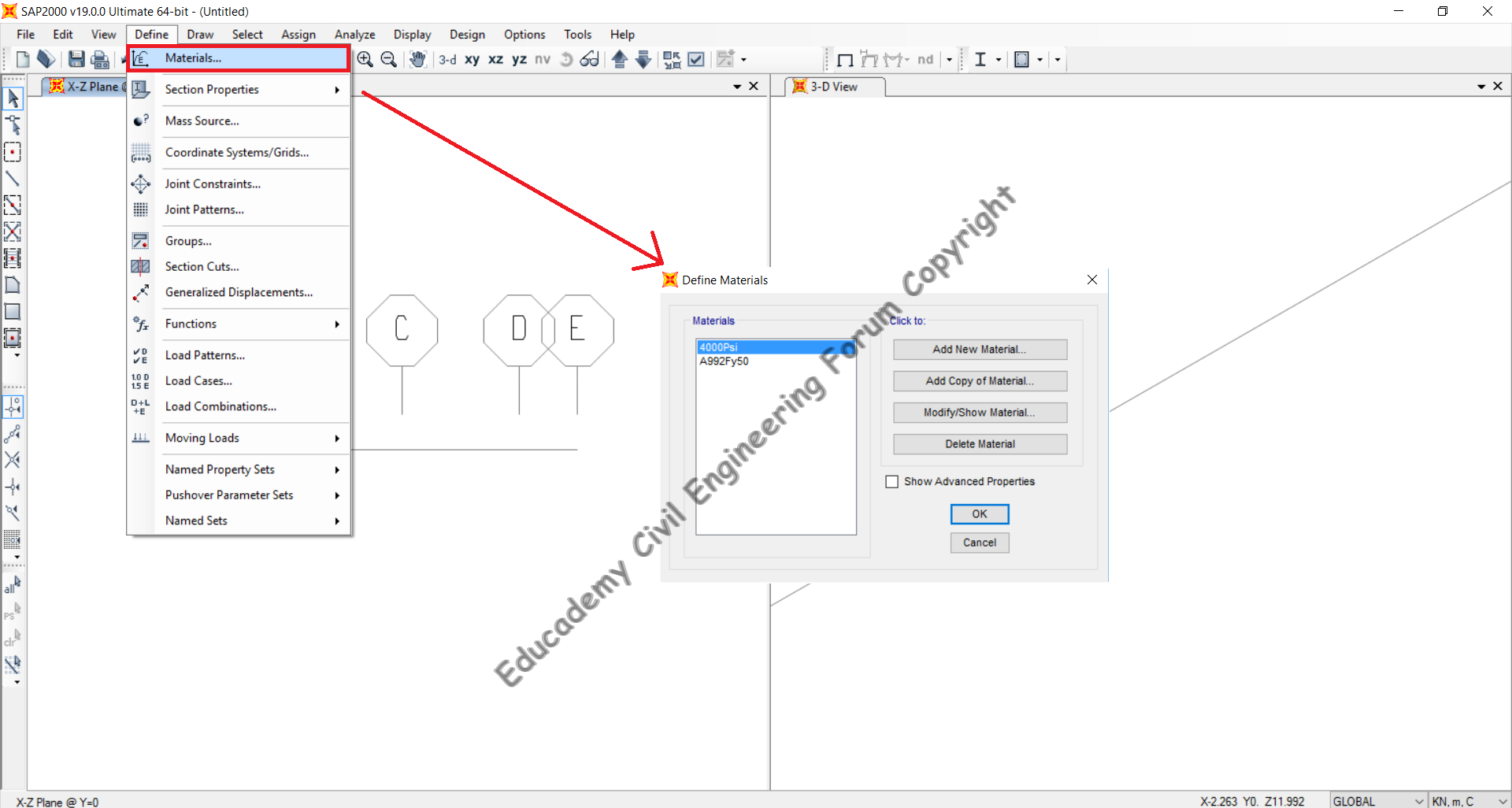Screen dimensions: 1512x808
Task: Open Joint Constraints... menu entry
Action: pyautogui.click(x=240, y=183)
